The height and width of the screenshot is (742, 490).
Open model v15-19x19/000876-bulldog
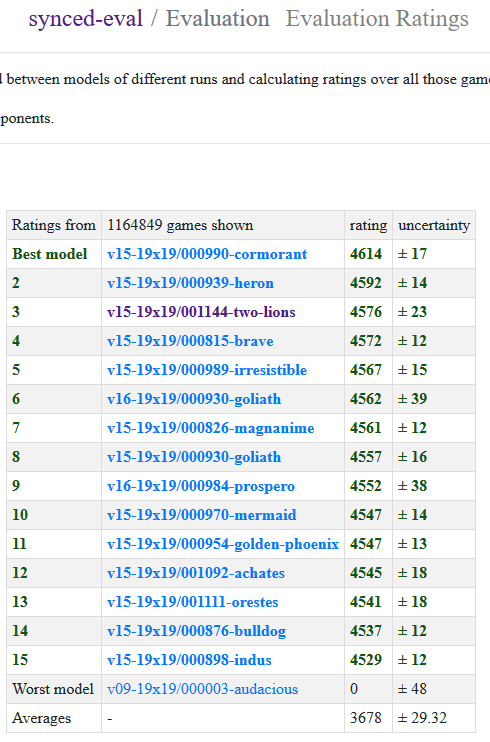(x=196, y=631)
